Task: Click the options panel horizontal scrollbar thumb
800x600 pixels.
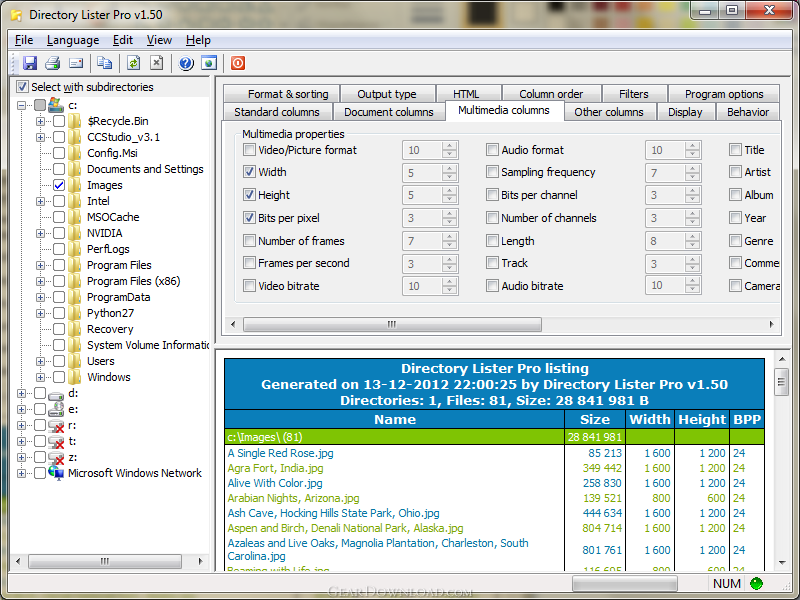Action: [x=392, y=324]
